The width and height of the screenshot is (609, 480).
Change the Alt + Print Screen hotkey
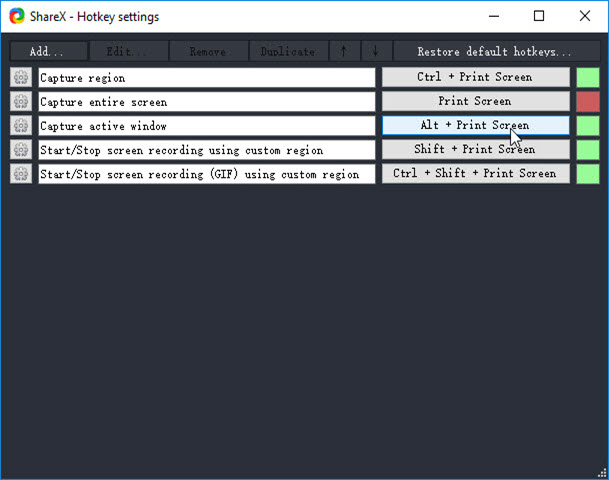[x=476, y=125]
